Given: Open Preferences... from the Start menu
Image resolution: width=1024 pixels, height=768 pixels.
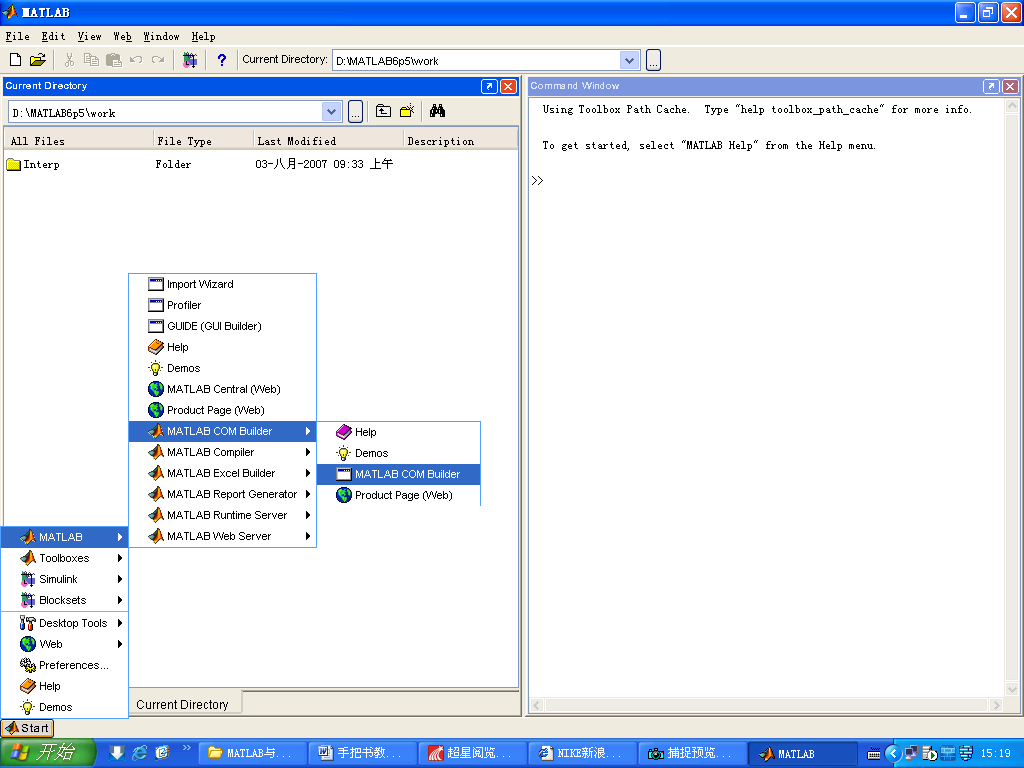Looking at the screenshot, I should [x=65, y=665].
